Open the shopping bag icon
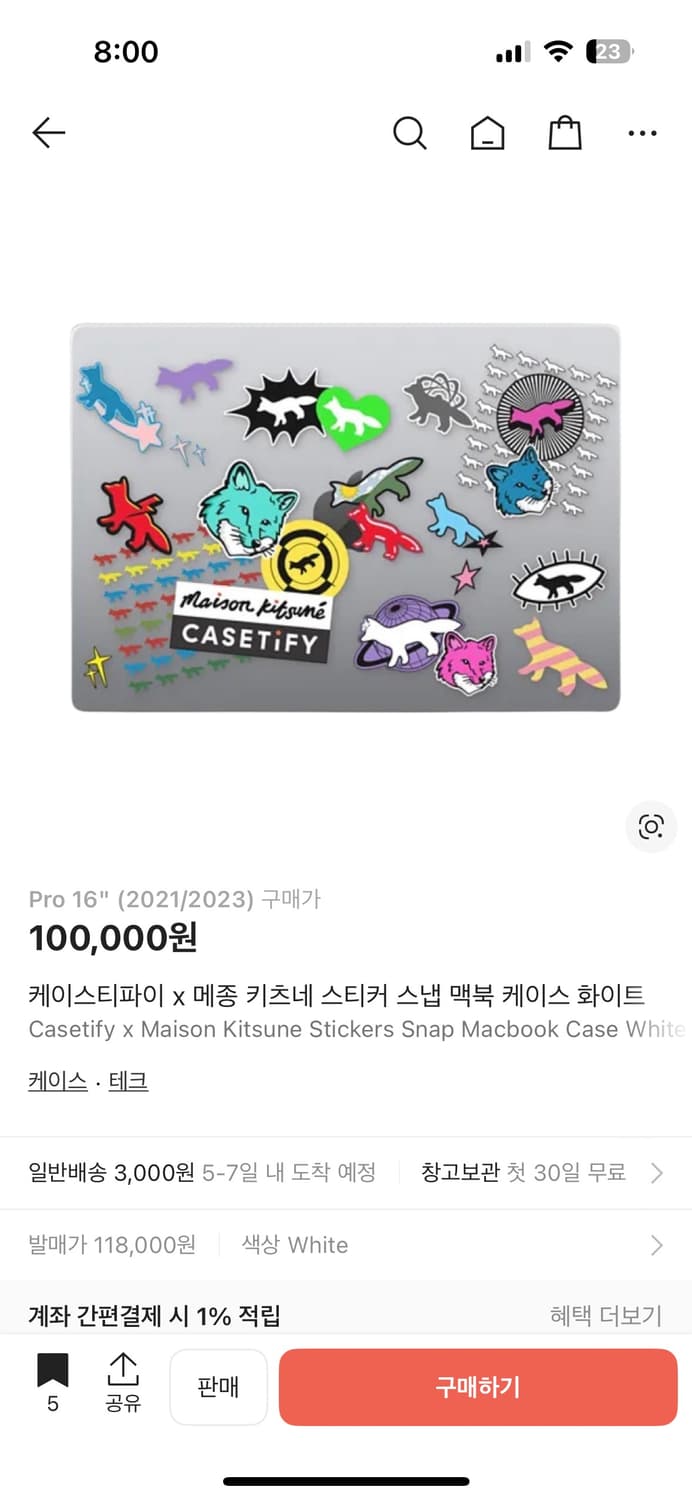 click(565, 133)
